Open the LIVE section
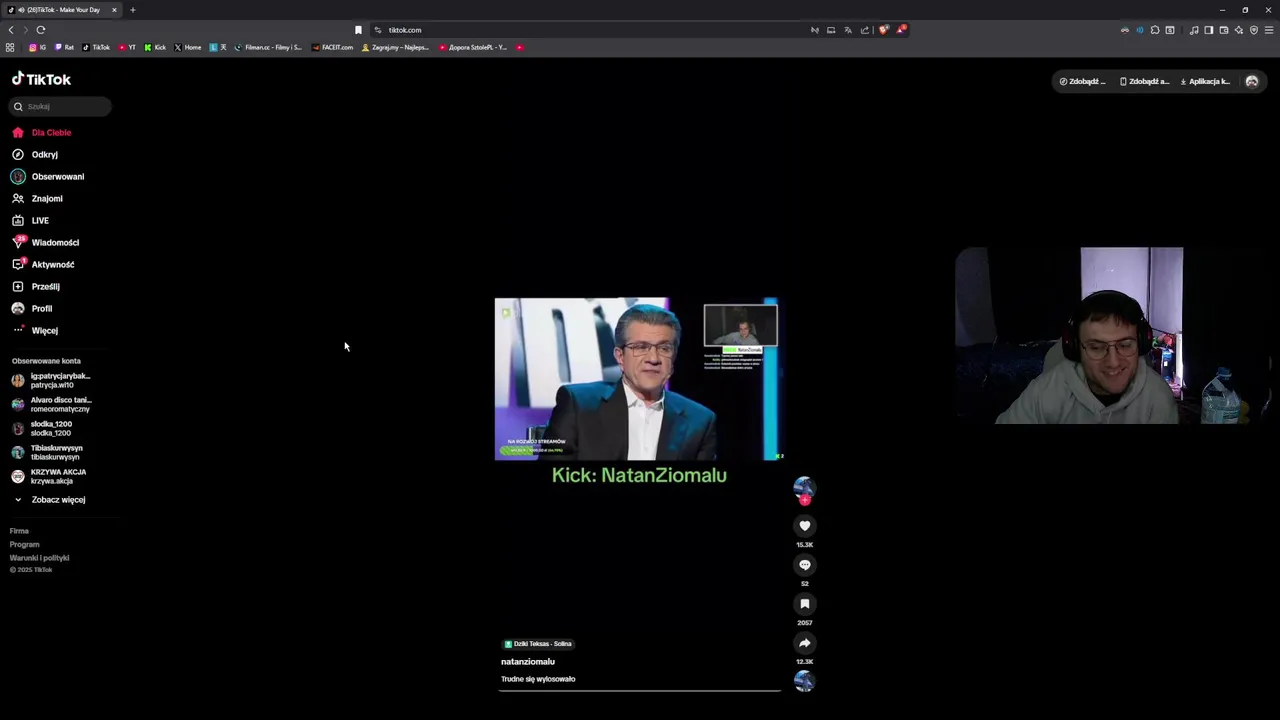The height and width of the screenshot is (720, 1280). coord(30,220)
